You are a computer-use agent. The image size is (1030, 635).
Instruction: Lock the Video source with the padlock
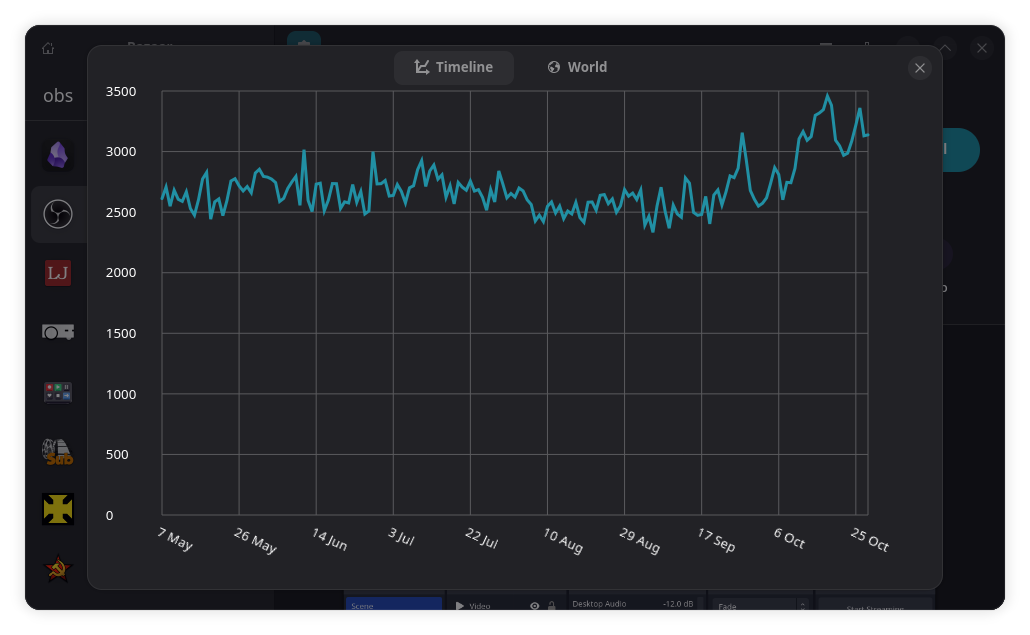tap(551, 605)
